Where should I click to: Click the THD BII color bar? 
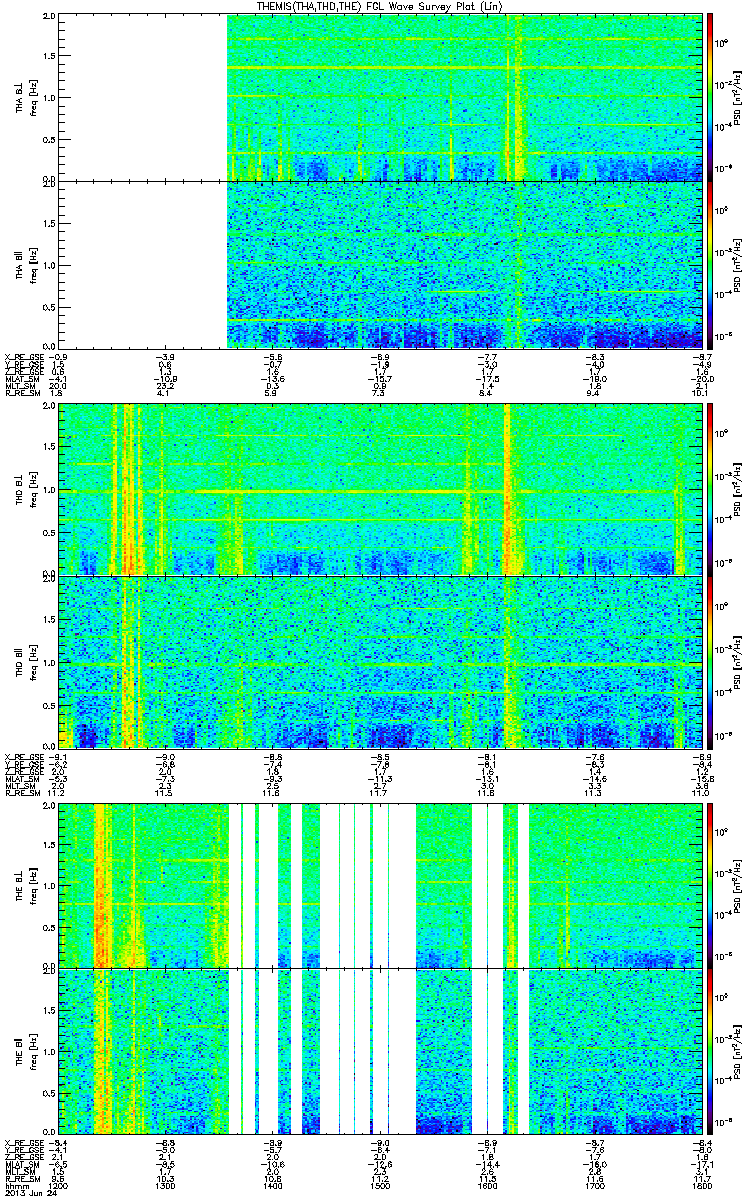(x=710, y=662)
